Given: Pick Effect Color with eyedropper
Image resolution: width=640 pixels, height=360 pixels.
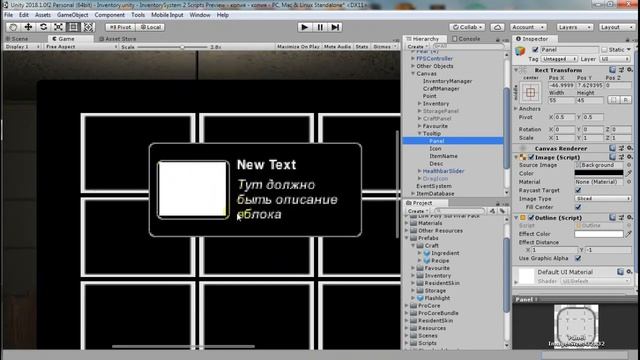Looking at the screenshot, I should (x=629, y=234).
